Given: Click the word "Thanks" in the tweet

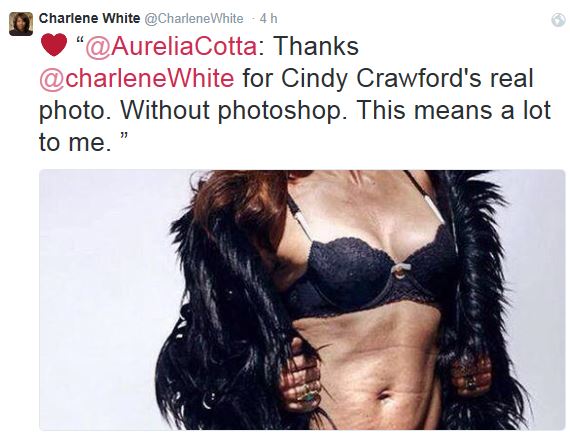Looking at the screenshot, I should pos(316,46).
